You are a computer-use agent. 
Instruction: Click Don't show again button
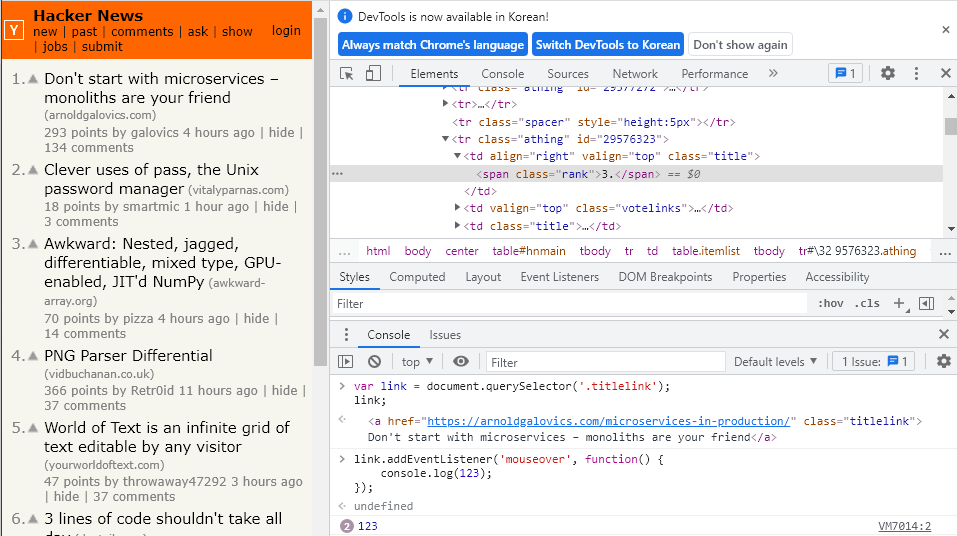(740, 45)
